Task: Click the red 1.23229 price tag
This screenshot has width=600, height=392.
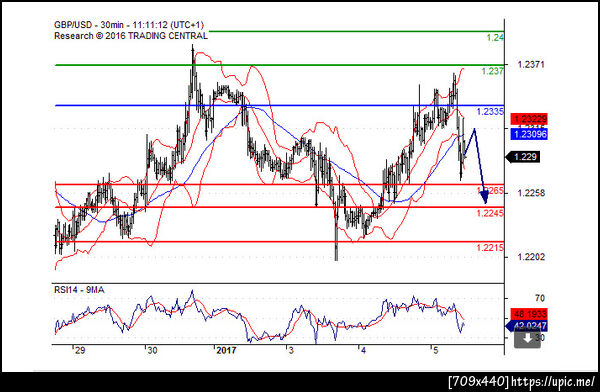Action: [530, 119]
